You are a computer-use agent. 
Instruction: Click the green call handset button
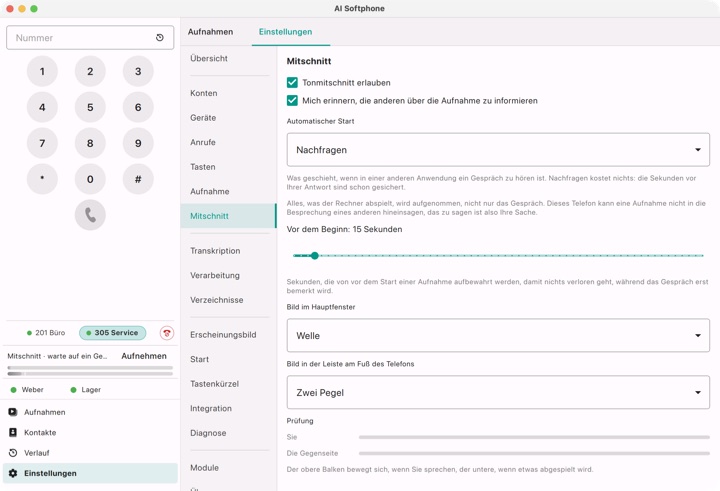tap(90, 215)
